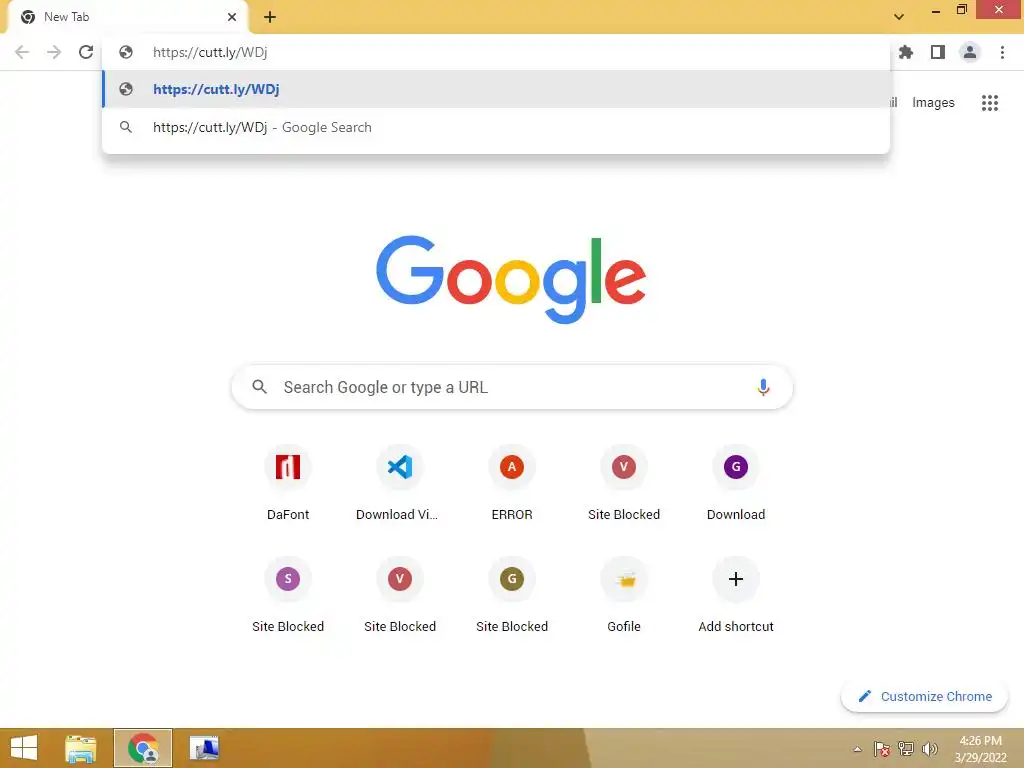
Task: Open Chrome's three-dot menu
Action: 1002,52
